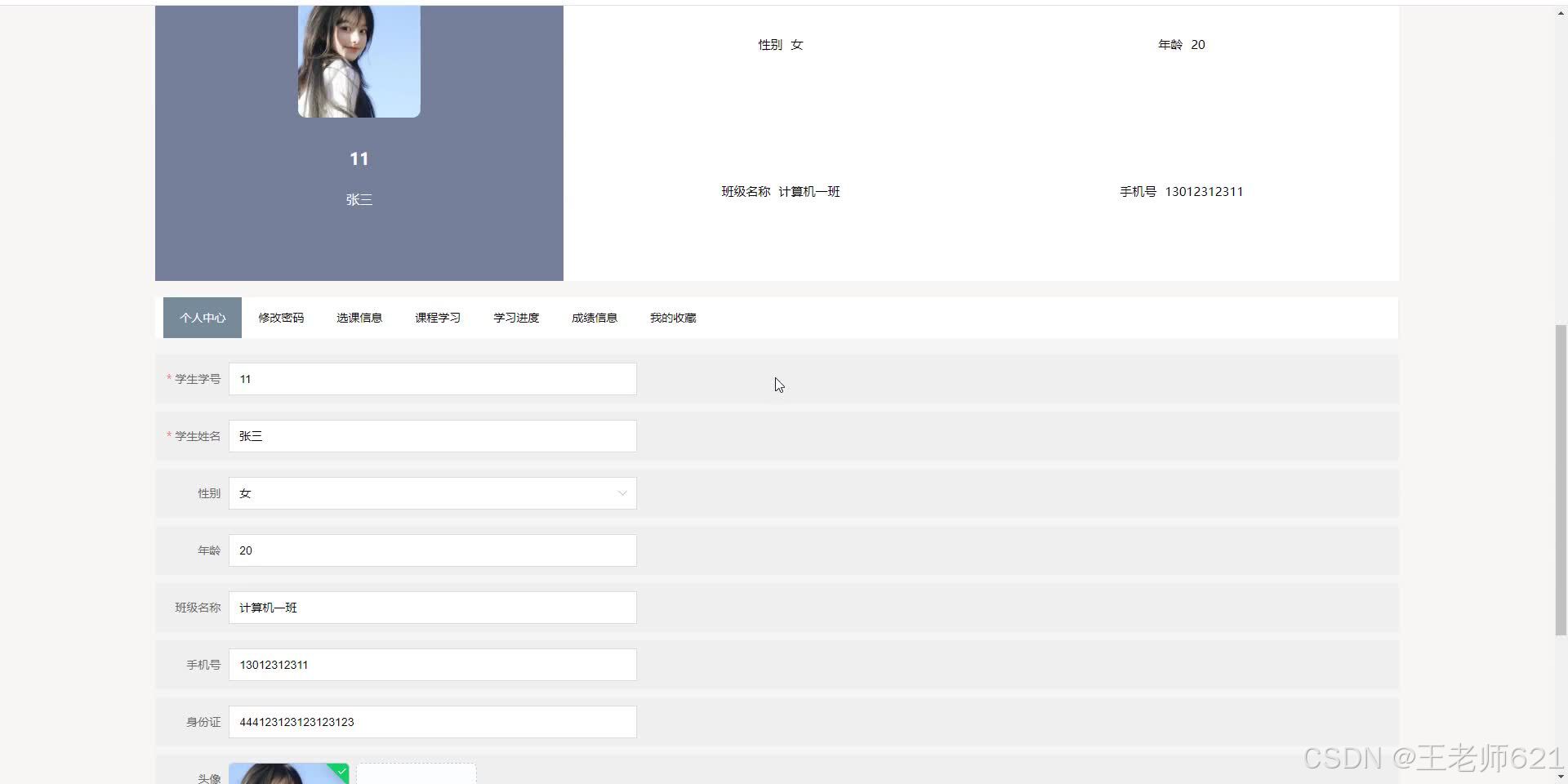This screenshot has width=1568, height=784.
Task: Click the 年龄 20 text in the header info
Action: click(1182, 44)
